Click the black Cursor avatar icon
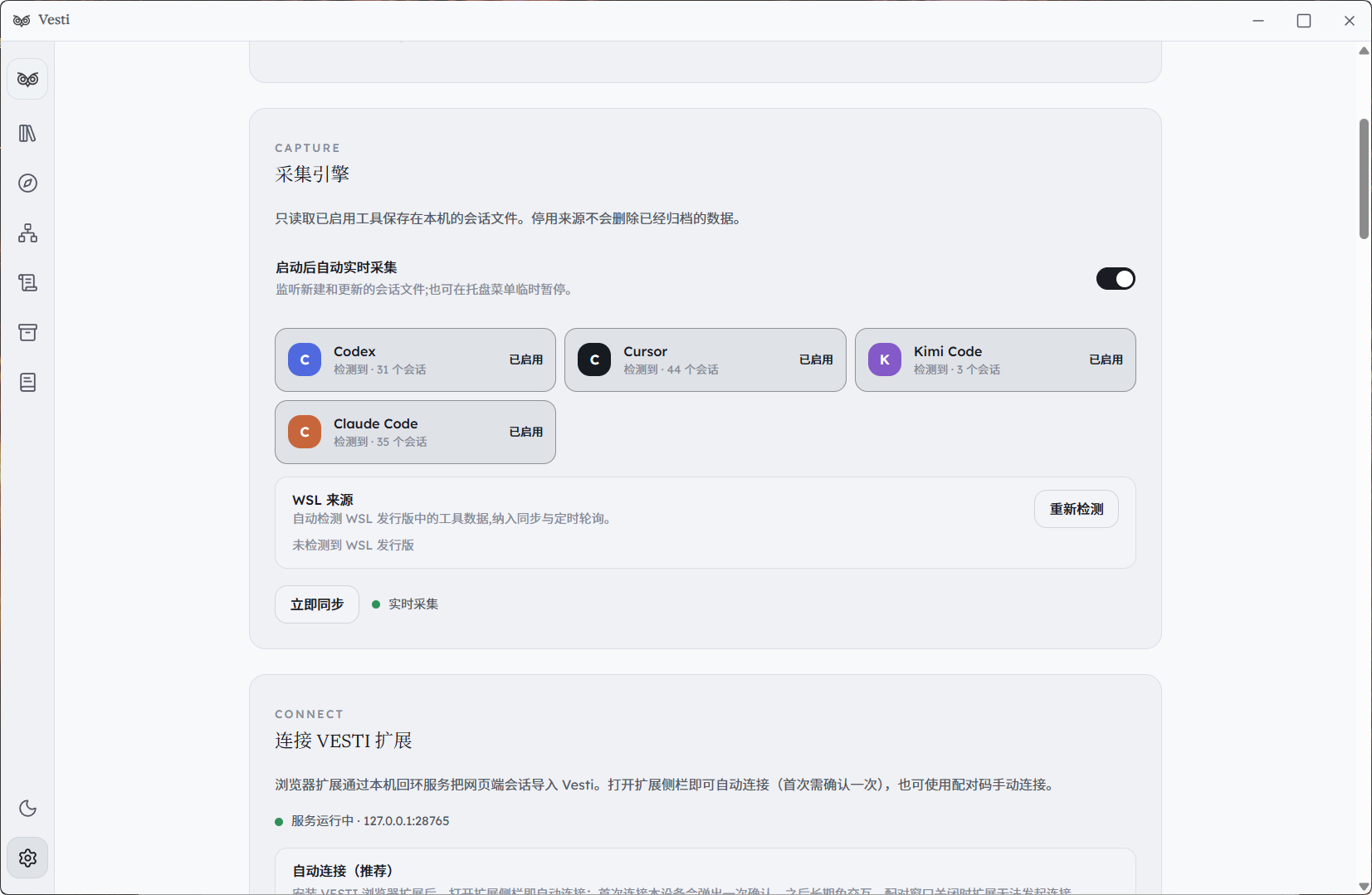1372x895 pixels. click(x=594, y=359)
